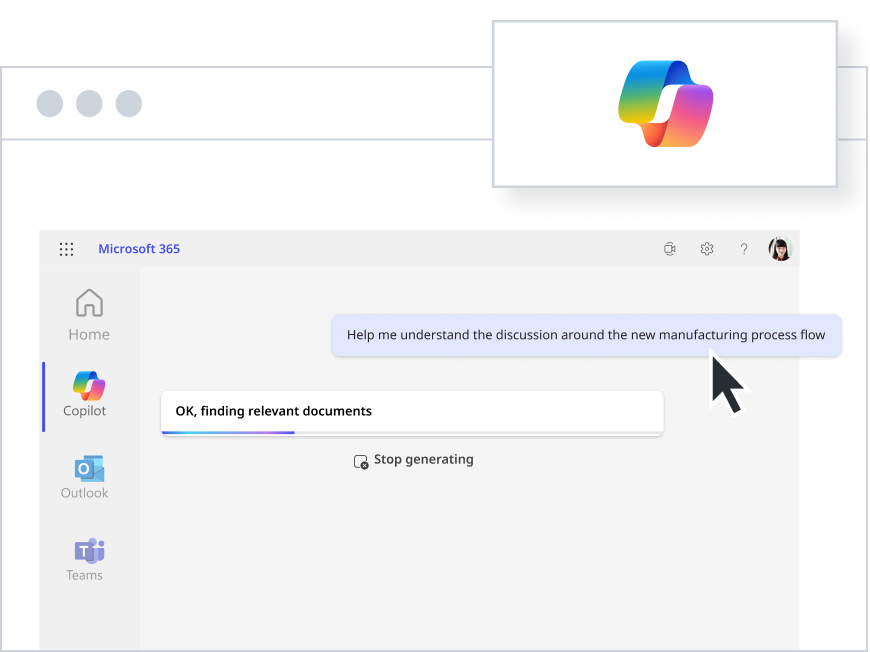Image resolution: width=870 pixels, height=652 pixels.
Task: Click the Stop generating button
Action: 414,460
